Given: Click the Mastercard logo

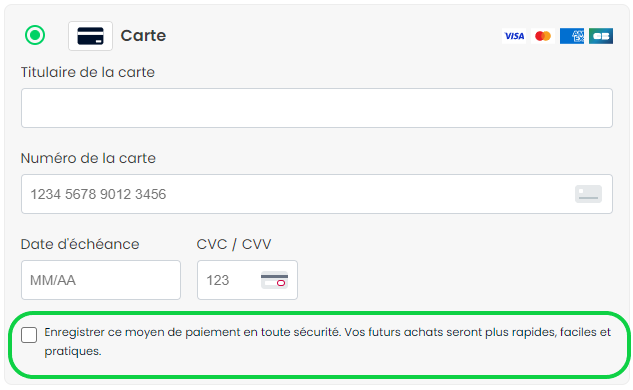Looking at the screenshot, I should [543, 36].
